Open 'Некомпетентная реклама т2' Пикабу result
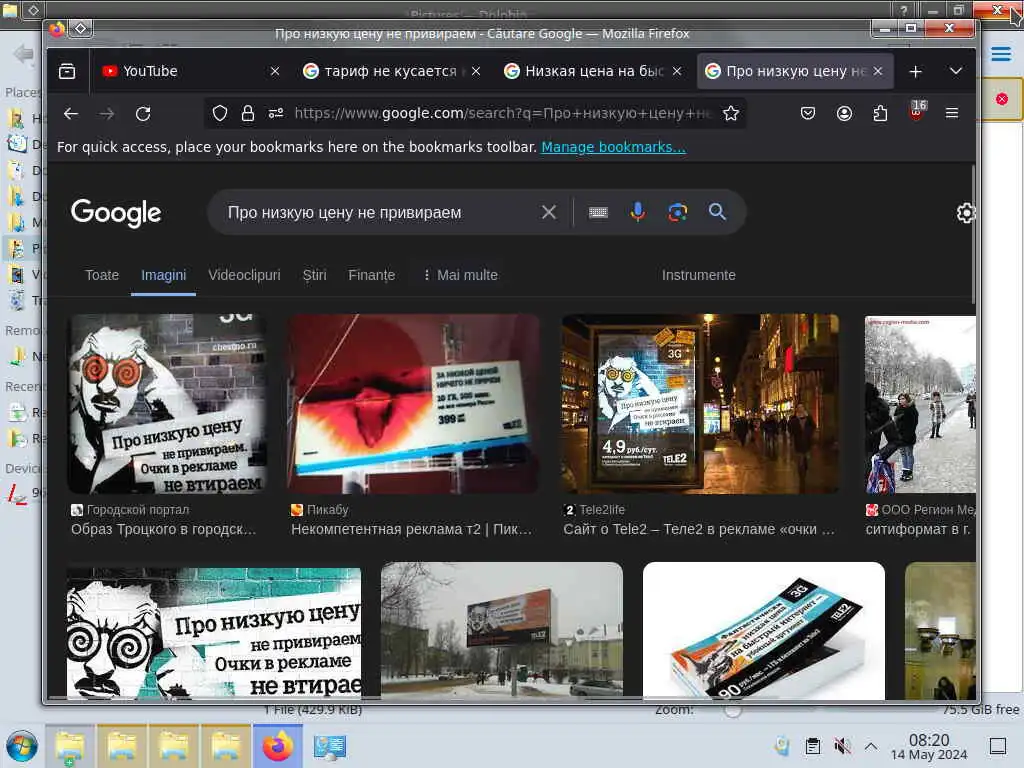This screenshot has width=1024, height=768. (411, 529)
